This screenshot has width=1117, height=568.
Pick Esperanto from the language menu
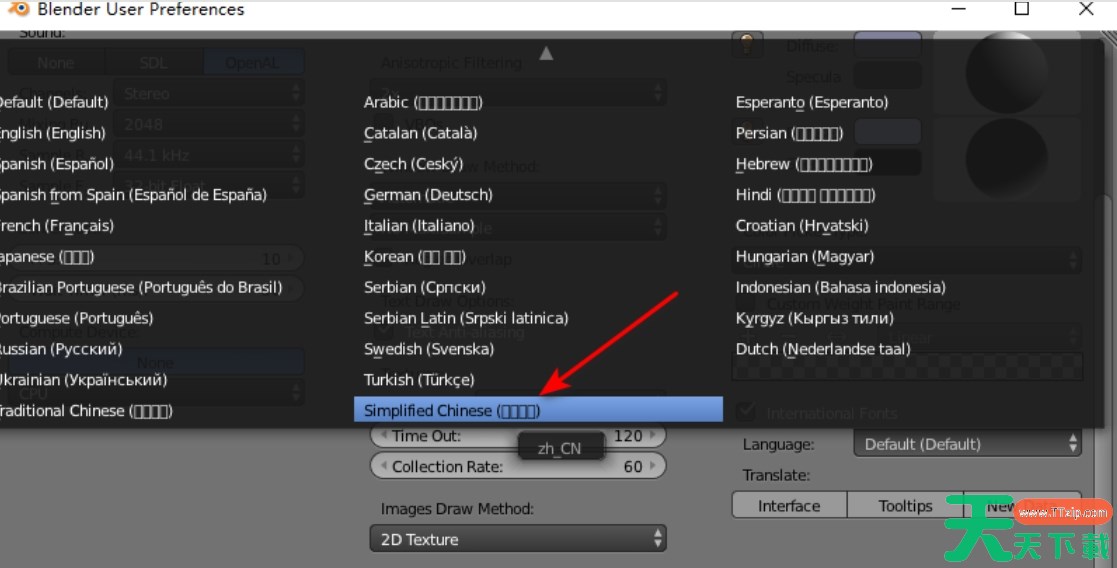811,102
